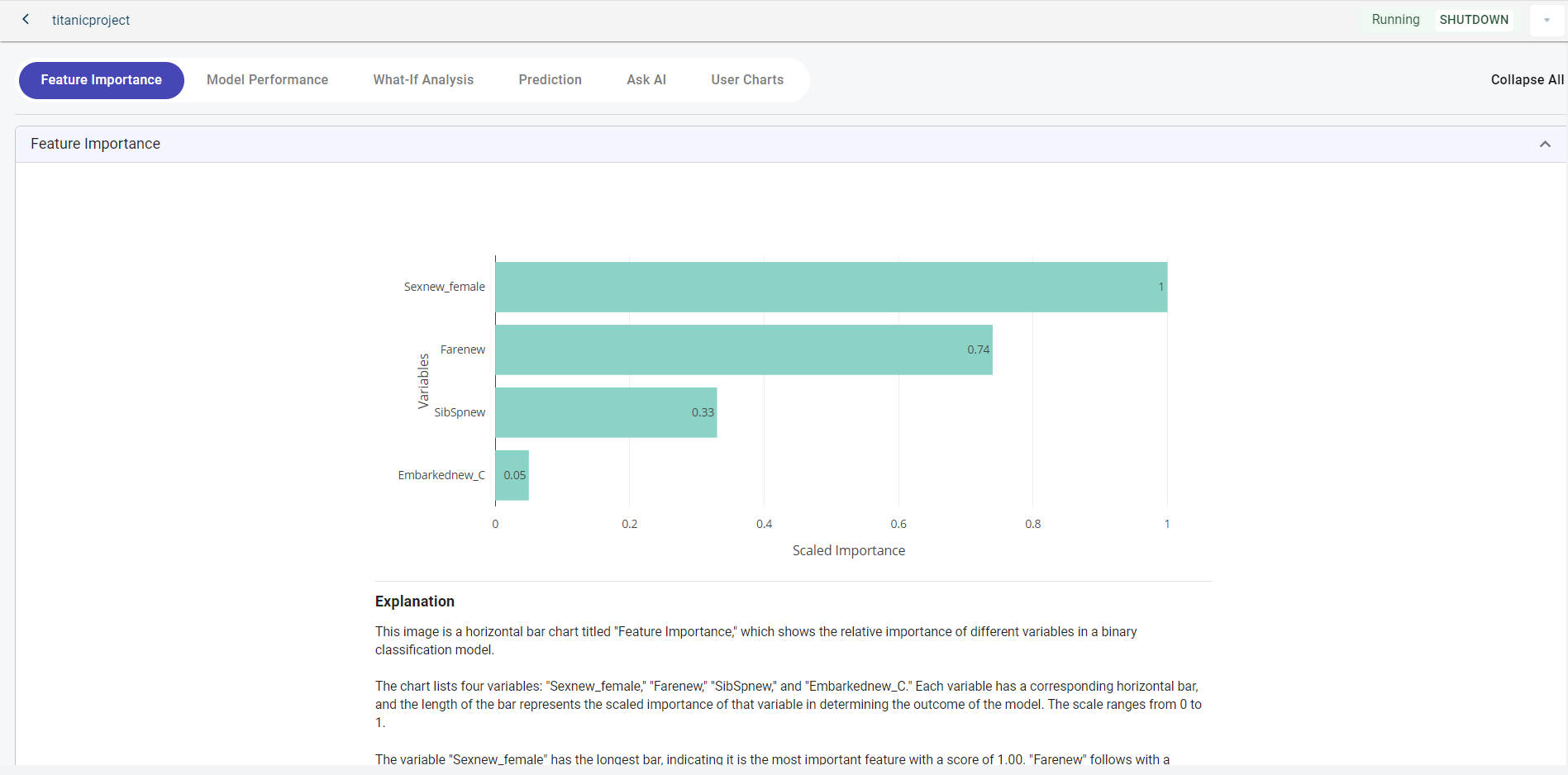Open the User Charts tab
Screen dimensions: 1568x775
pyautogui.click(x=746, y=80)
